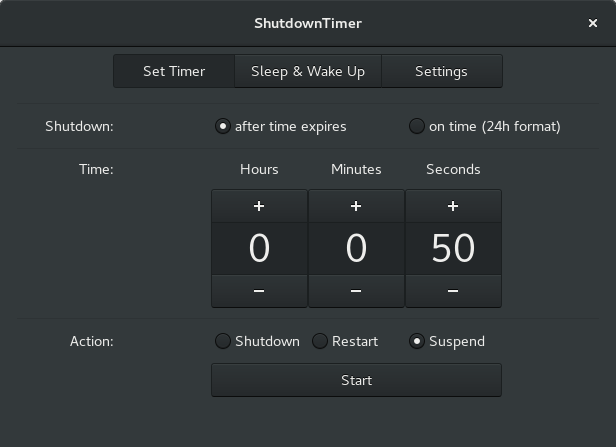The width and height of the screenshot is (616, 447).
Task: Choose Shutdown as the action
Action: 257,341
